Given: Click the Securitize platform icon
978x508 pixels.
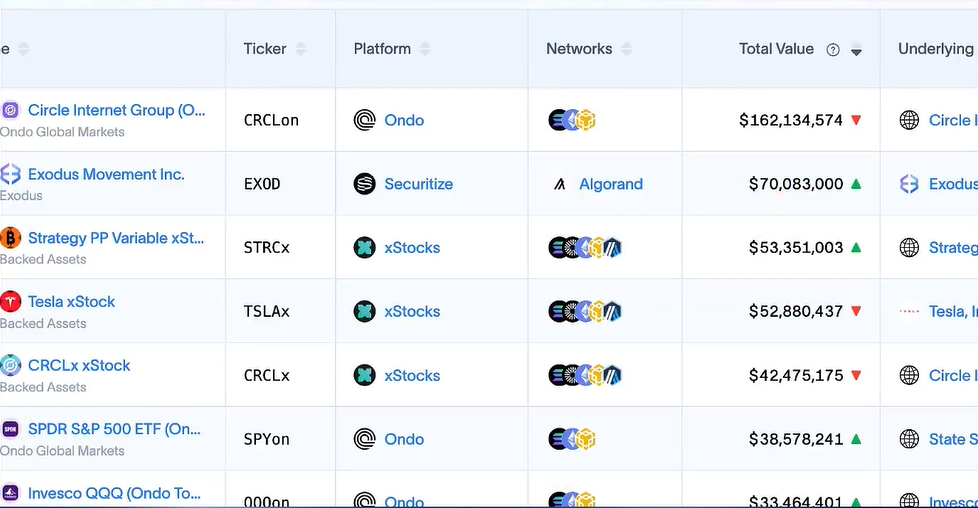Looking at the screenshot, I should click(365, 184).
